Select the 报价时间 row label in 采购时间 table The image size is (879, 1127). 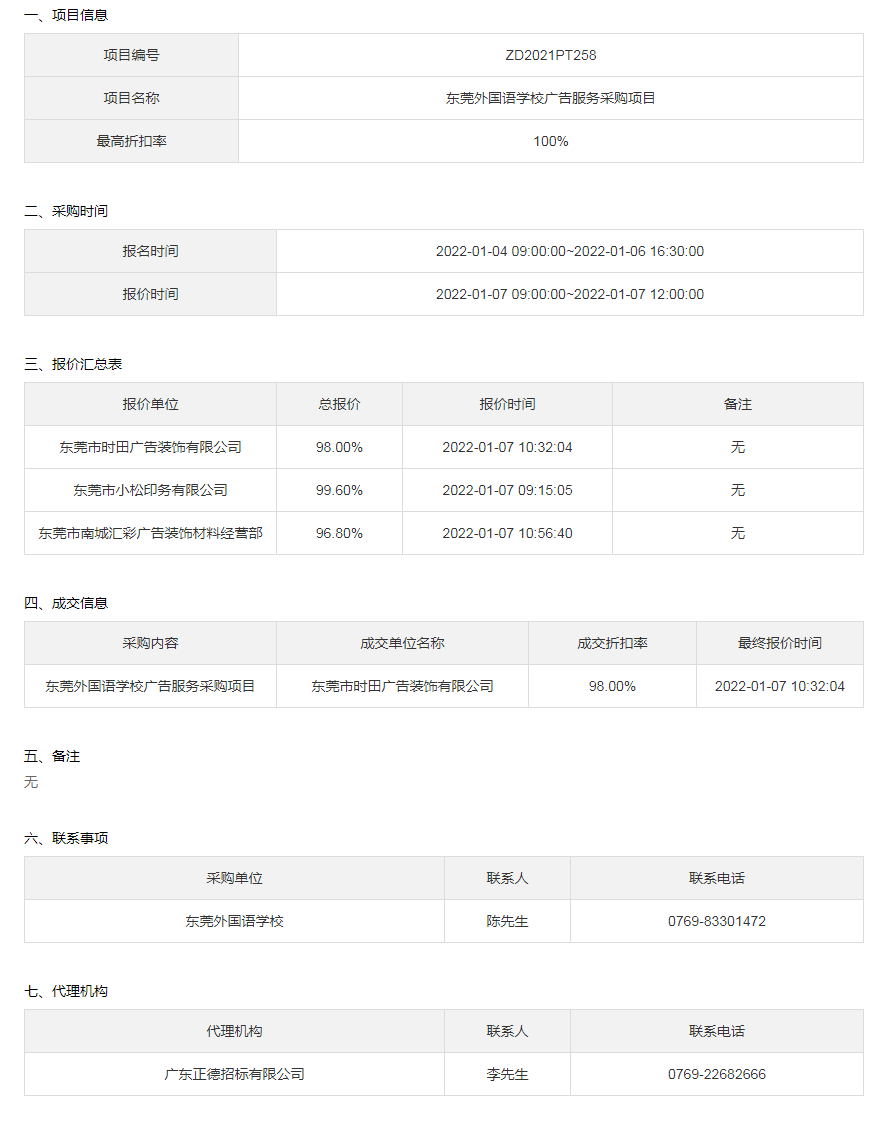[150, 295]
